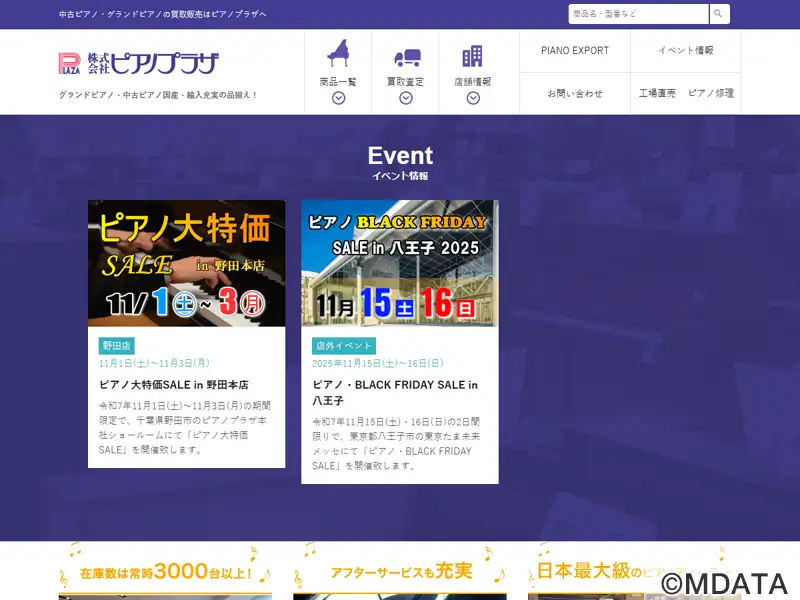The width and height of the screenshot is (800, 600).
Task: Click the Event section heading
Action: 400,156
